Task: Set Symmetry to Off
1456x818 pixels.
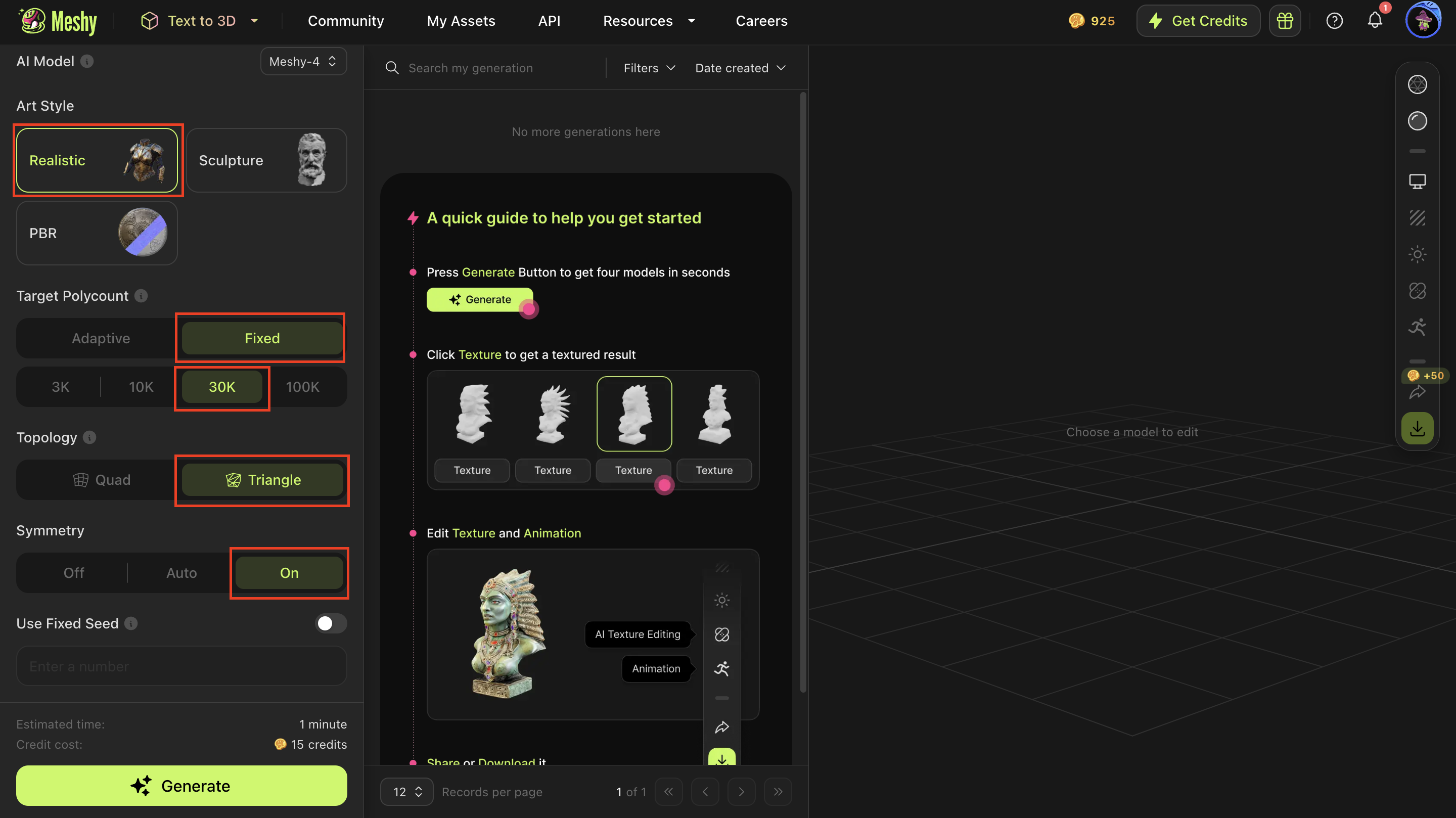Action: pyautogui.click(x=73, y=573)
